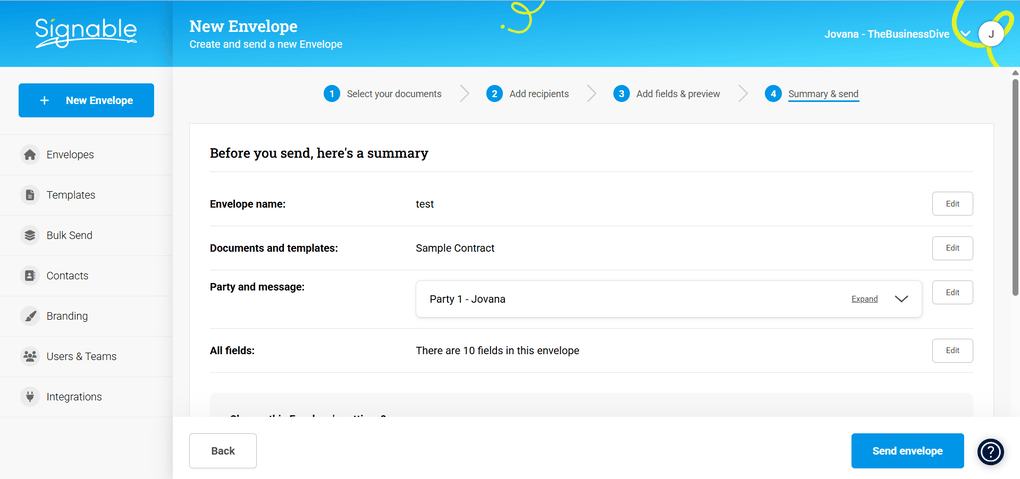Open the Templates menu item
1020x479 pixels.
coord(86,195)
